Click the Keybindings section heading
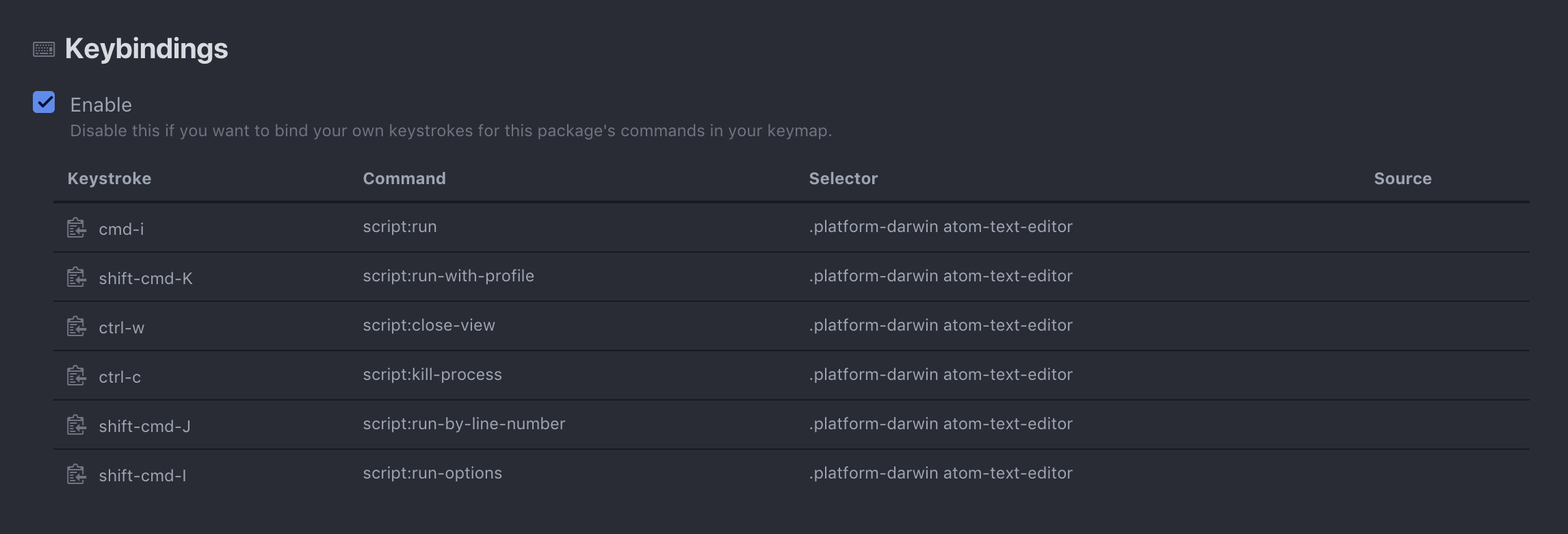 click(146, 49)
